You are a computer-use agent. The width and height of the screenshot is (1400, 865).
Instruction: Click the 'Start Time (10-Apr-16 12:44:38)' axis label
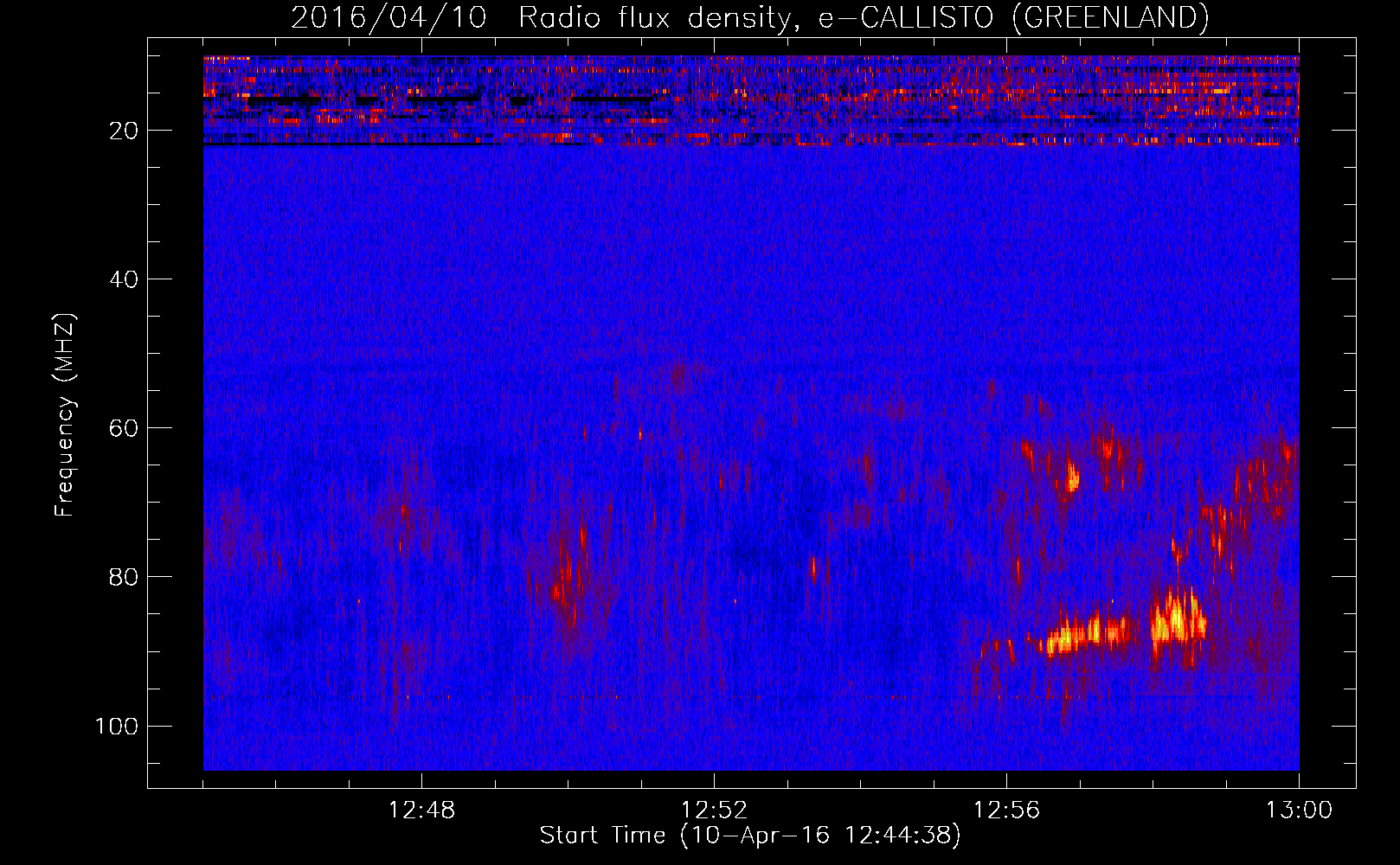click(x=750, y=836)
